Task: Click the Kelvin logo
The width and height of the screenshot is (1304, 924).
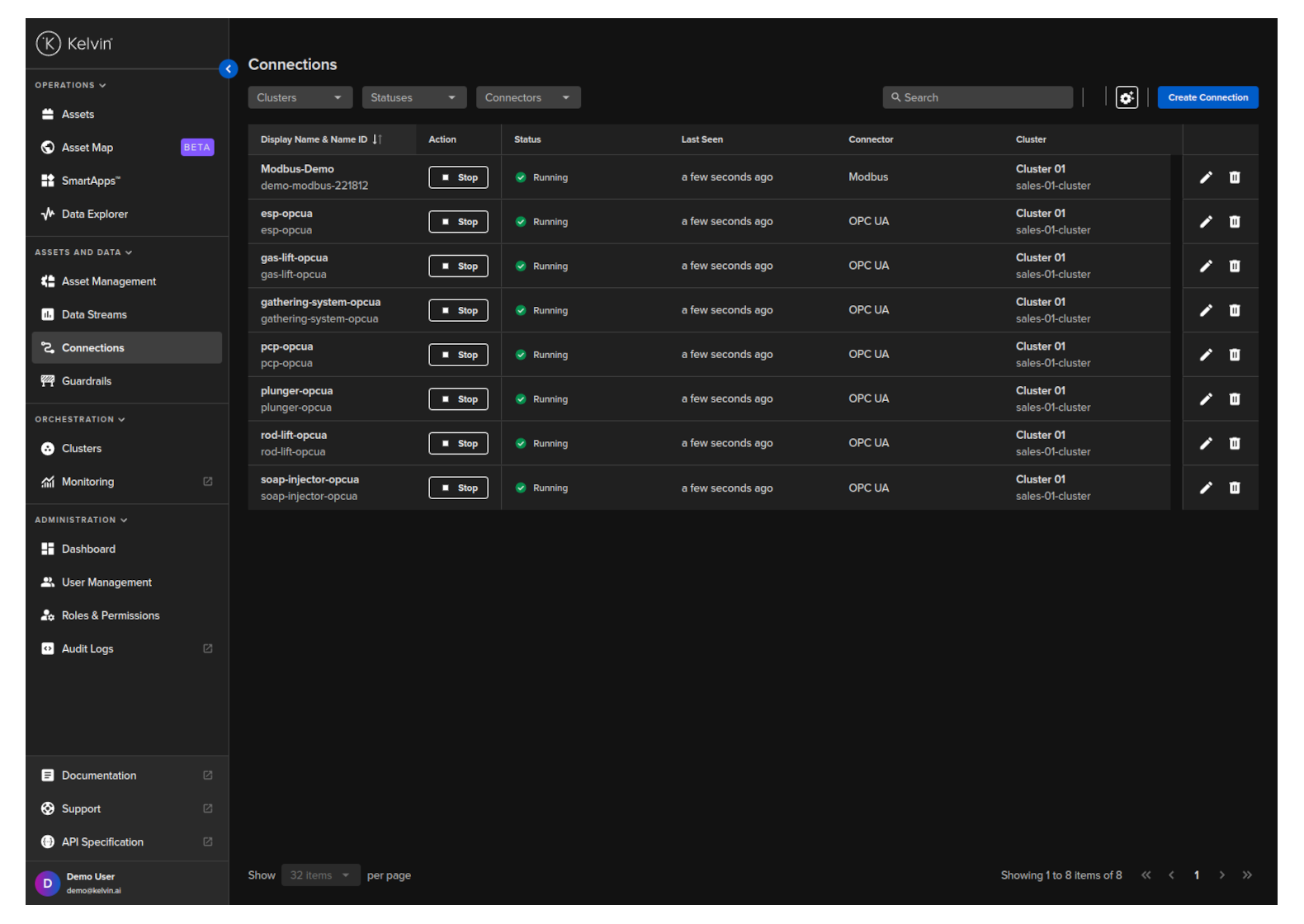Action: tap(74, 44)
